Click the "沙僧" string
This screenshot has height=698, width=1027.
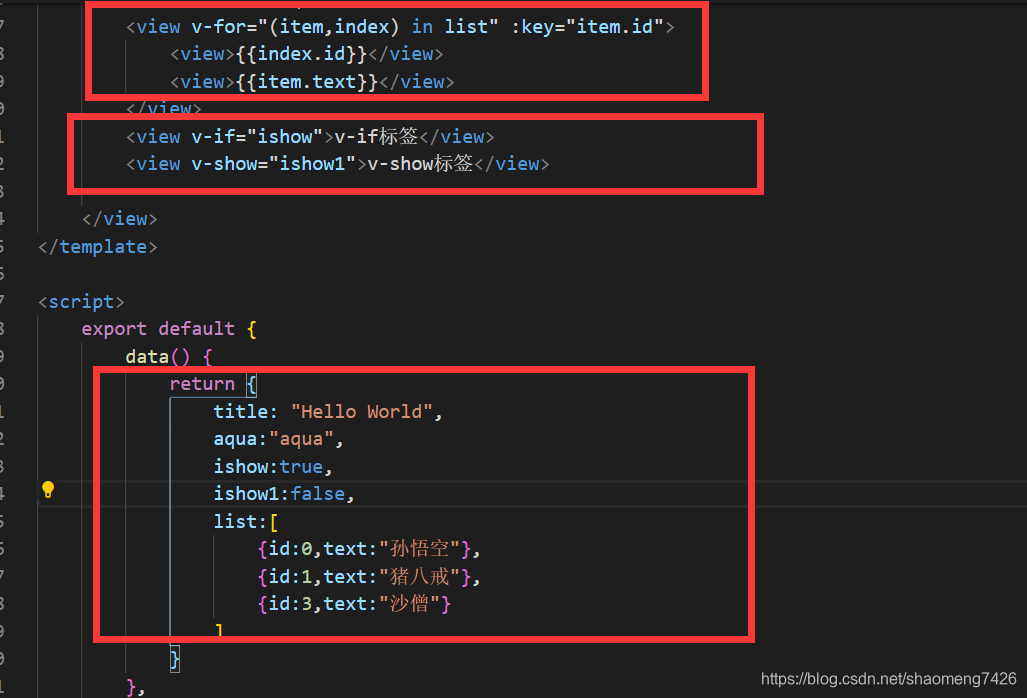409,603
